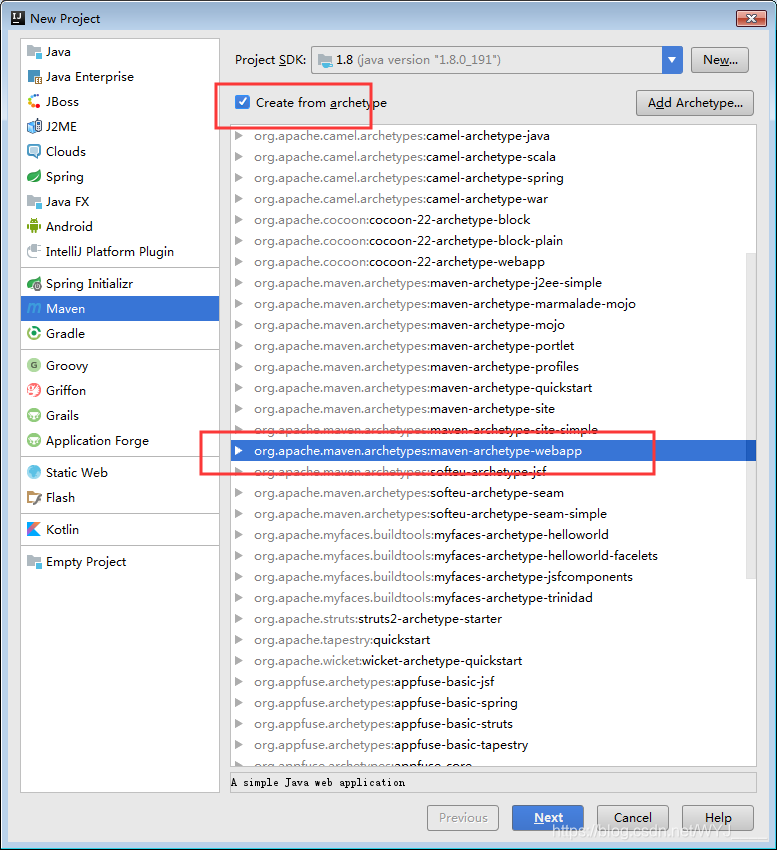Click the Help button
The height and width of the screenshot is (850, 777).
[x=718, y=817]
